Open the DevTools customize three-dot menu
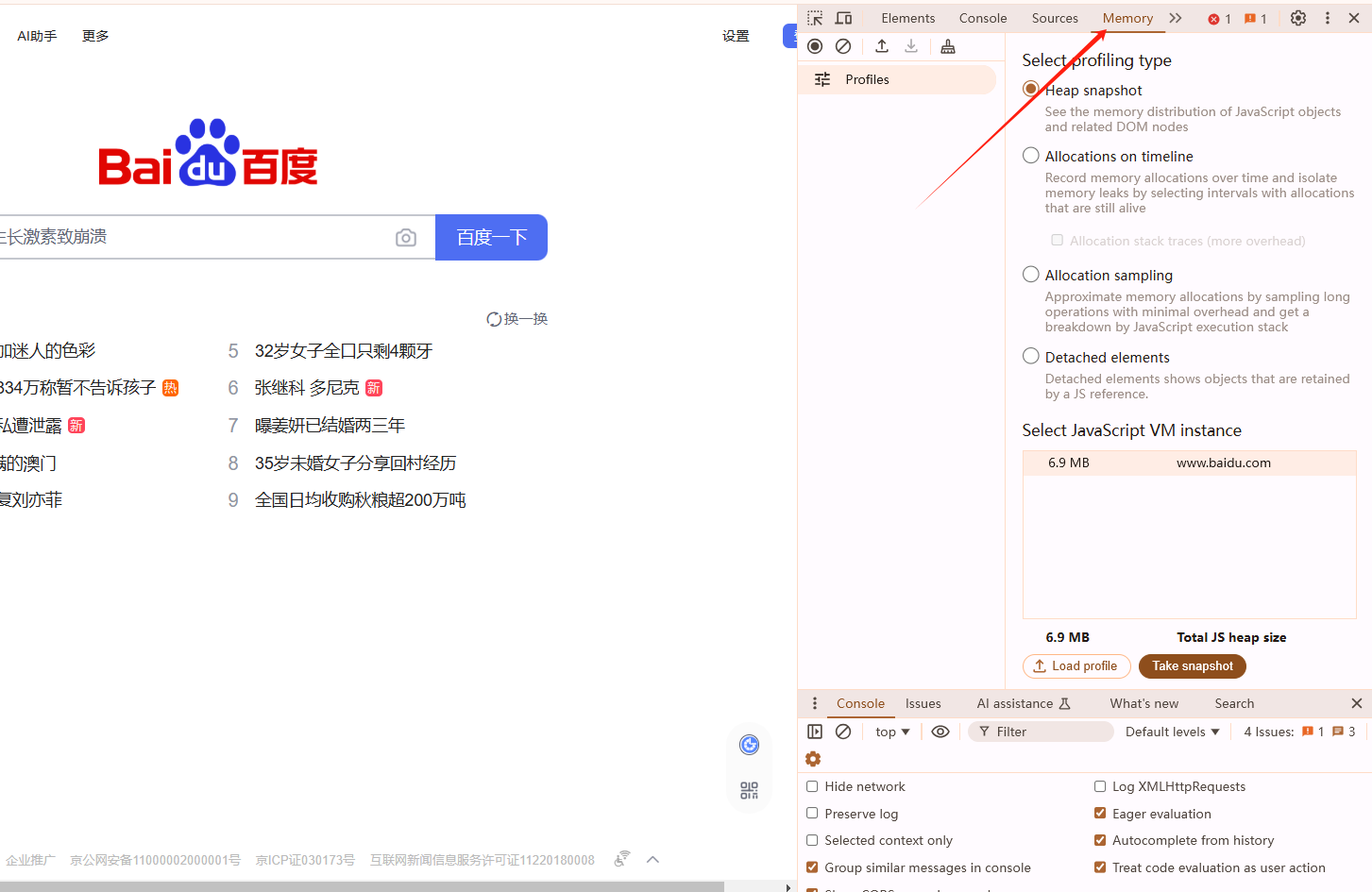Image resolution: width=1372 pixels, height=892 pixels. point(1327,18)
